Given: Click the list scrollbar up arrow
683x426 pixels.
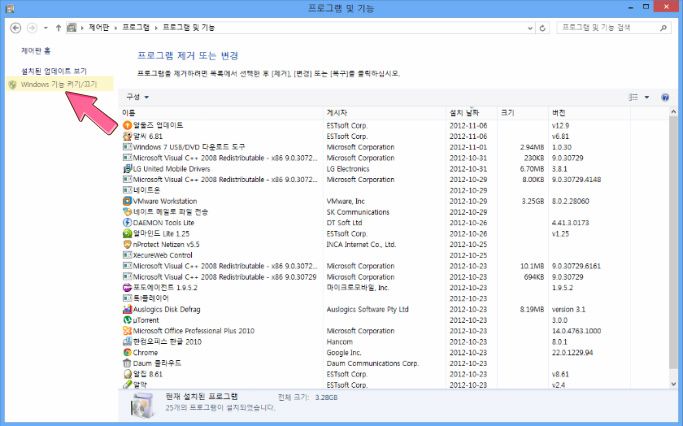Looking at the screenshot, I should [673, 113].
